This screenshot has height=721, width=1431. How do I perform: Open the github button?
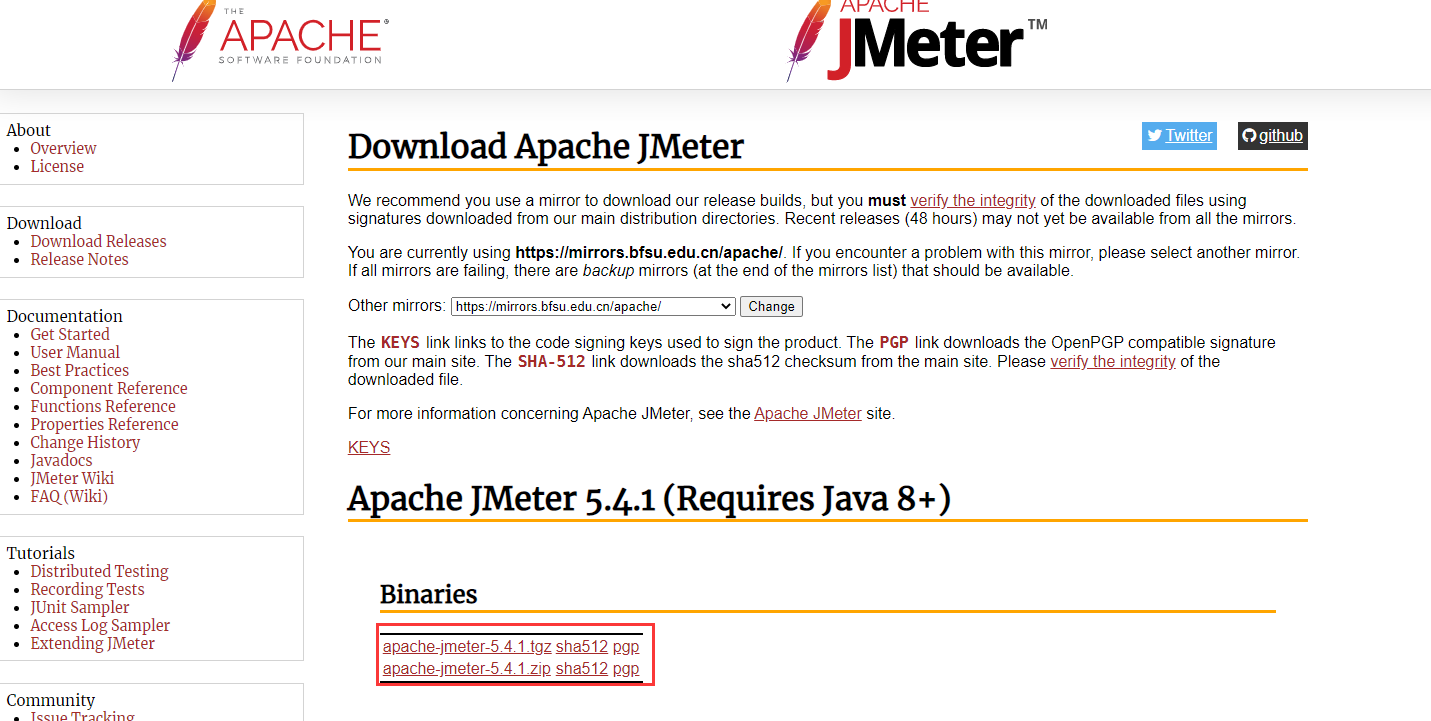(1272, 136)
